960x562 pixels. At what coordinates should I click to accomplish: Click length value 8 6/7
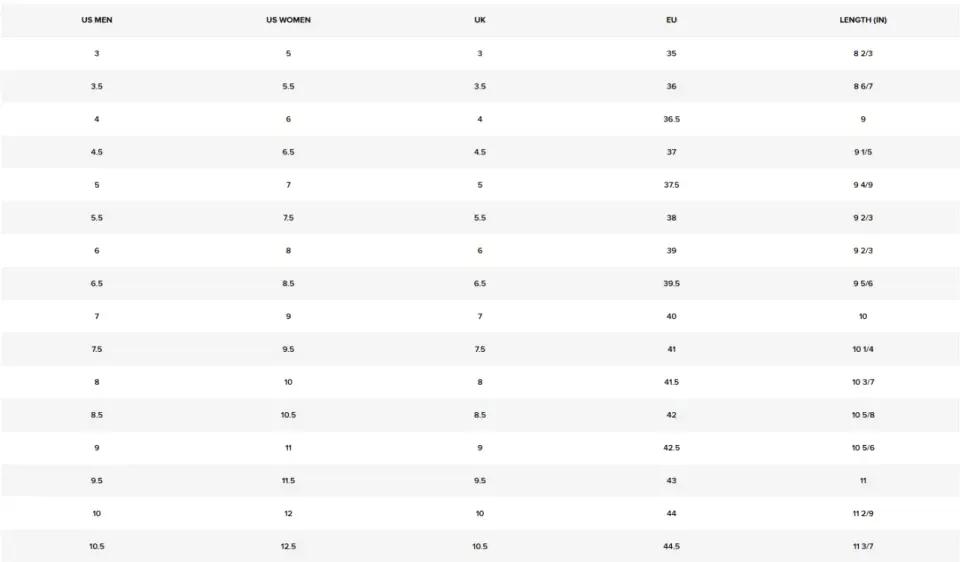[x=863, y=86]
